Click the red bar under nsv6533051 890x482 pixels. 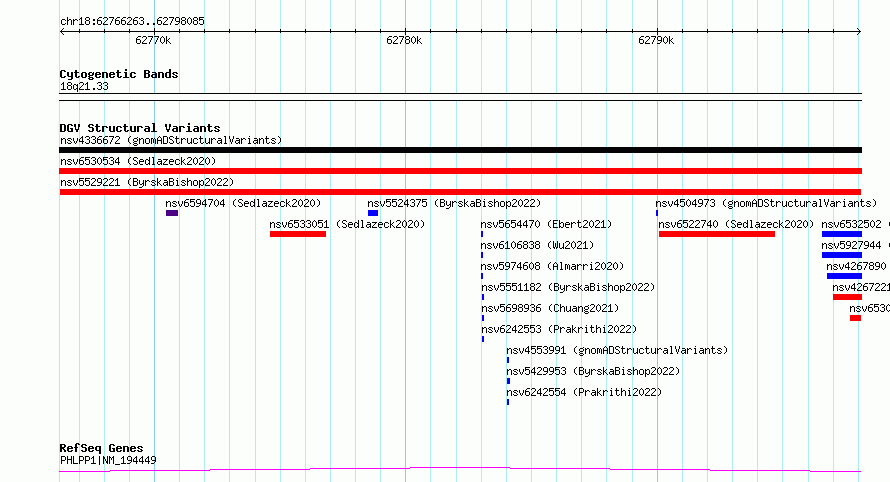(298, 234)
